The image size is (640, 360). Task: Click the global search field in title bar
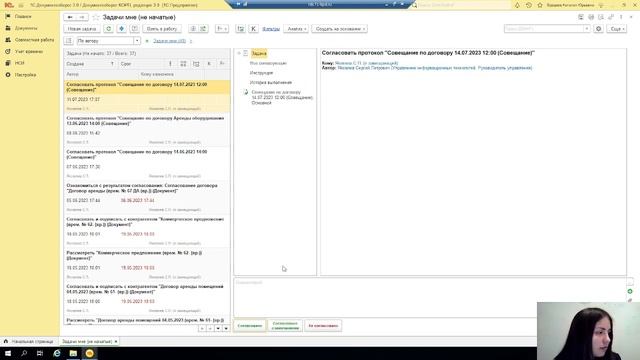pyautogui.click(x=461, y=5)
